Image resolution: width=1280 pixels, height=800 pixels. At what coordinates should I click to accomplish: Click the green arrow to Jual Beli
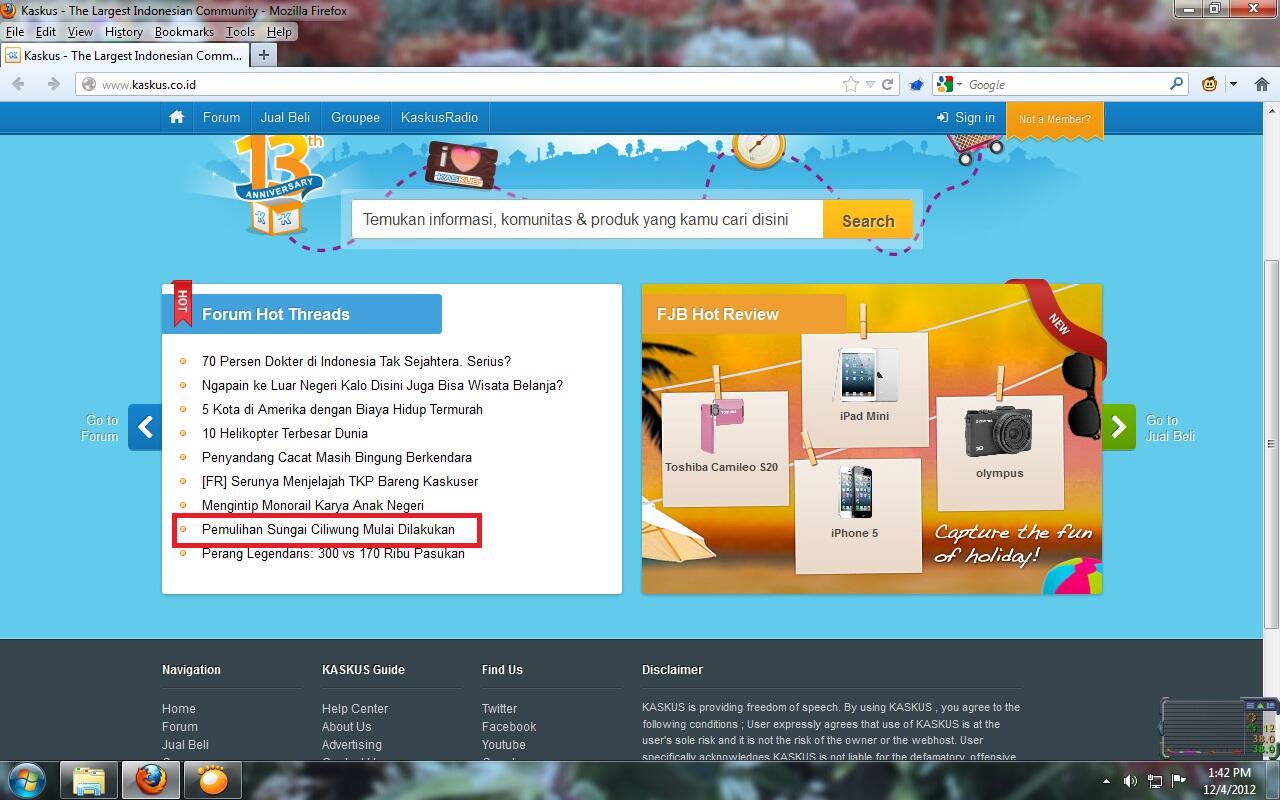tap(1119, 428)
